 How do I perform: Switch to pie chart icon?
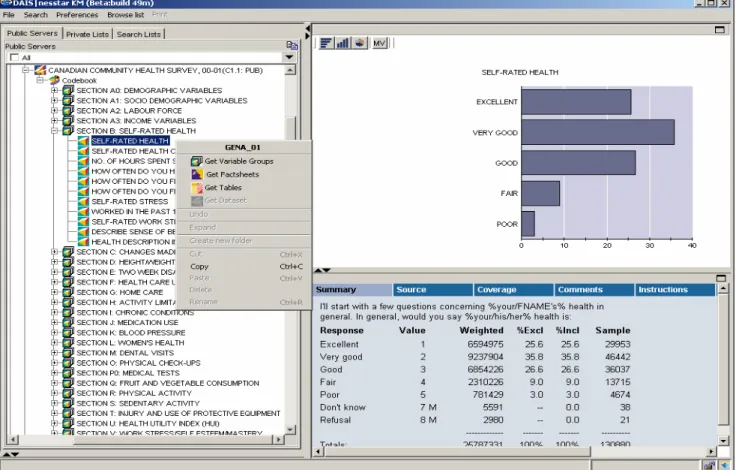(360, 43)
